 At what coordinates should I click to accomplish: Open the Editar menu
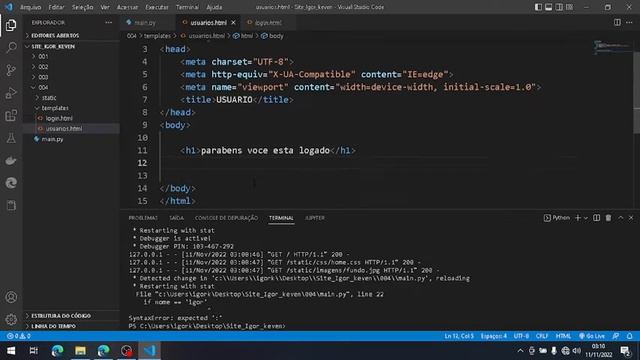click(56, 7)
